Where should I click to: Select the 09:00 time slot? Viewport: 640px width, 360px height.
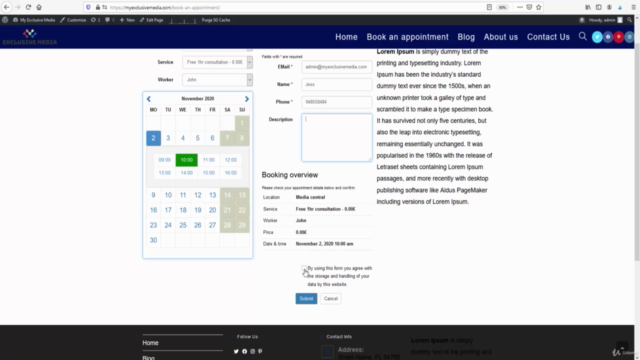(x=164, y=160)
